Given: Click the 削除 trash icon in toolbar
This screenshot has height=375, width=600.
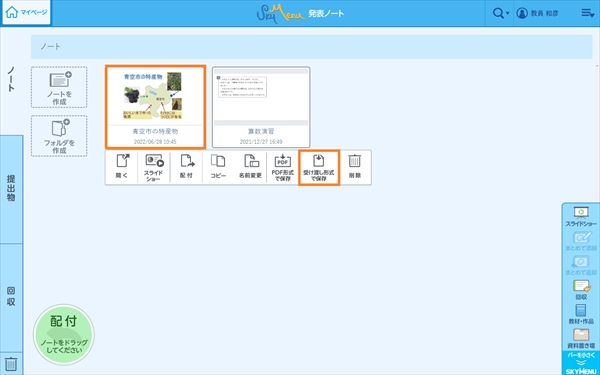Looking at the screenshot, I should pyautogui.click(x=355, y=167).
